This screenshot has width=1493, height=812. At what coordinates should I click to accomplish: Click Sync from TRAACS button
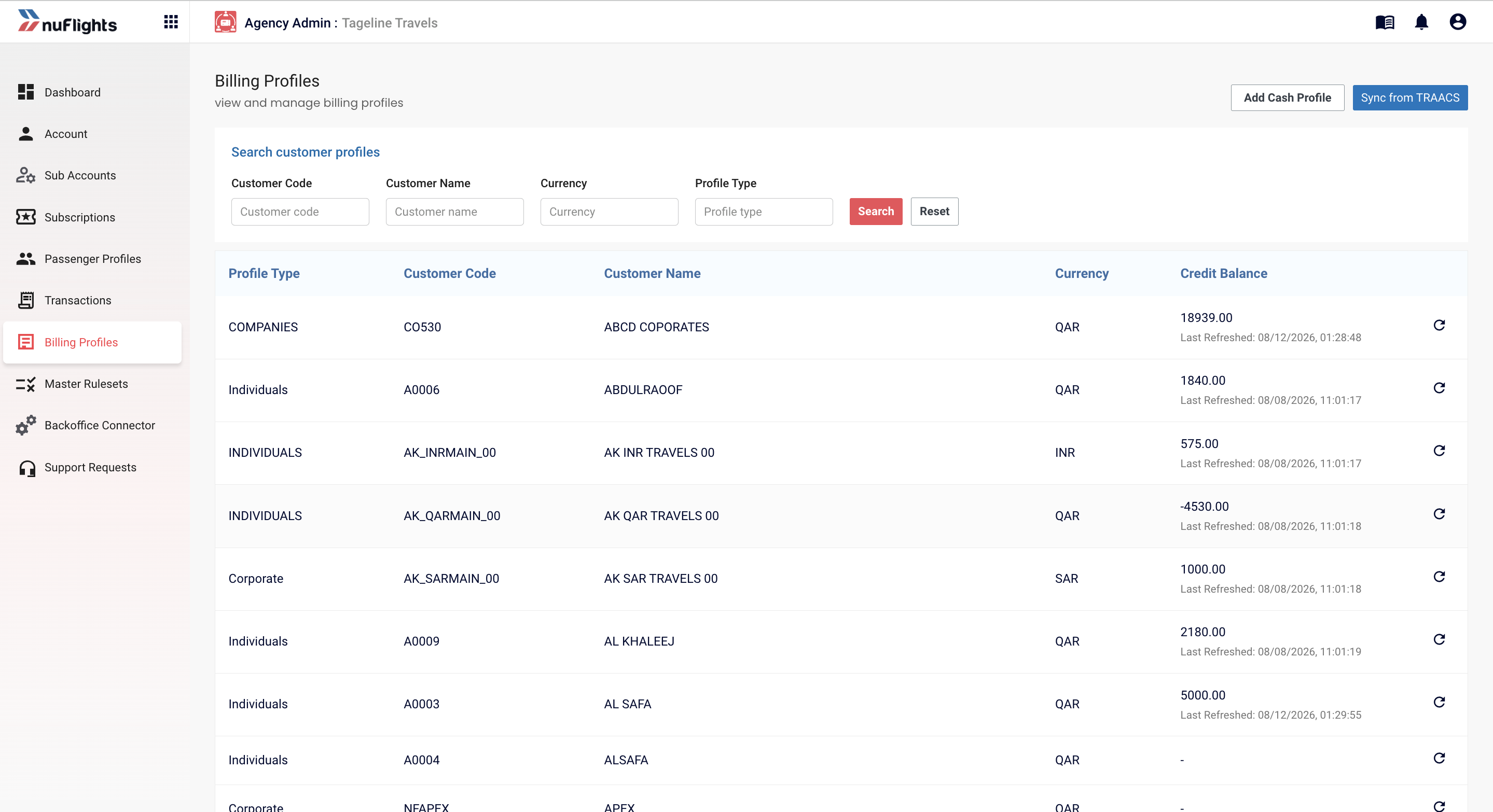tap(1409, 97)
